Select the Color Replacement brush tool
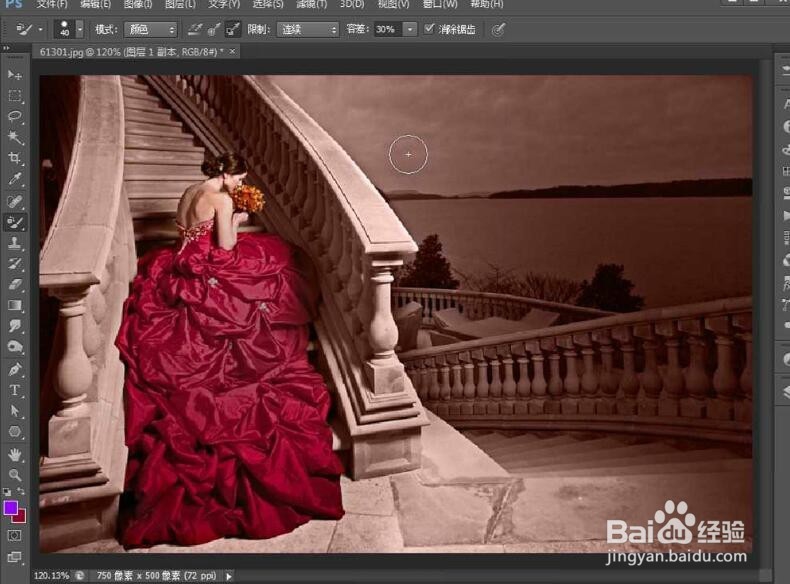790x584 pixels. pyautogui.click(x=15, y=222)
